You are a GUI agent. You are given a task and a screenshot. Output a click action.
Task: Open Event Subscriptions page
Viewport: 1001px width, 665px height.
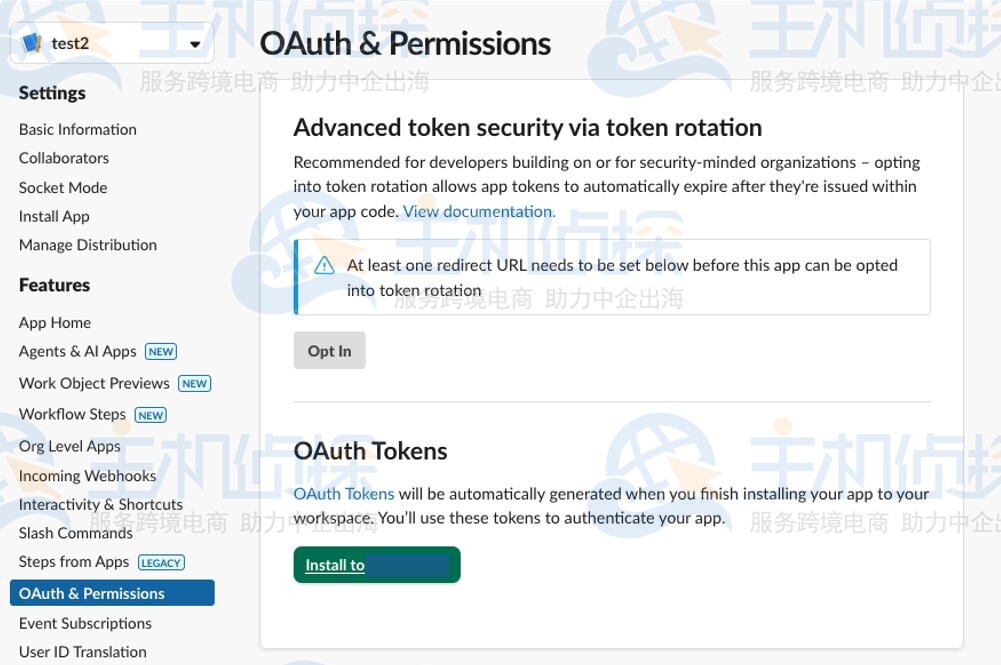[86, 623]
